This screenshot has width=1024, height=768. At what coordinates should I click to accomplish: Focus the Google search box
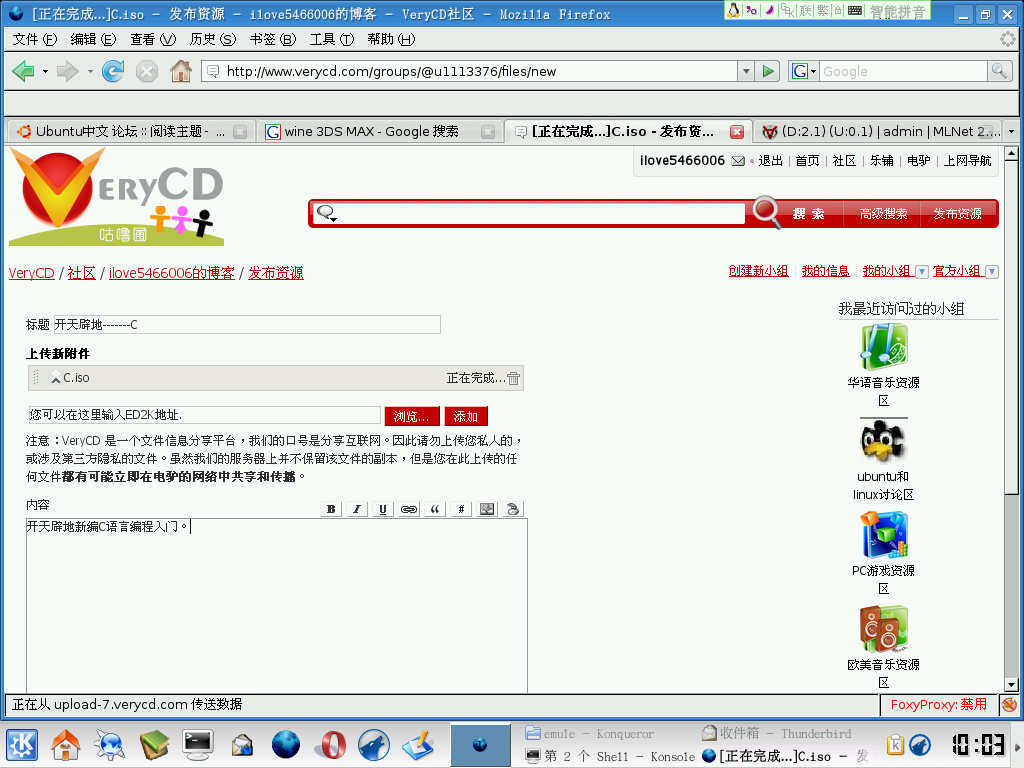click(x=903, y=71)
